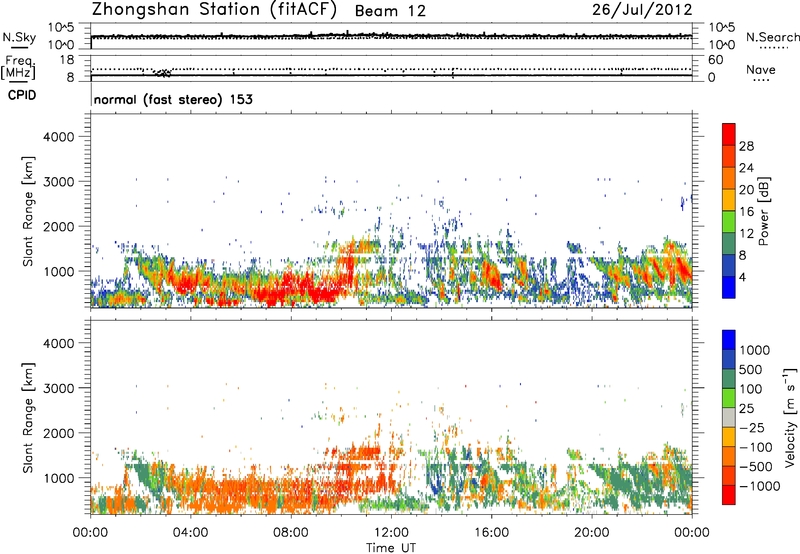Select 3000 tick on power panel axis

click(x=58, y=182)
